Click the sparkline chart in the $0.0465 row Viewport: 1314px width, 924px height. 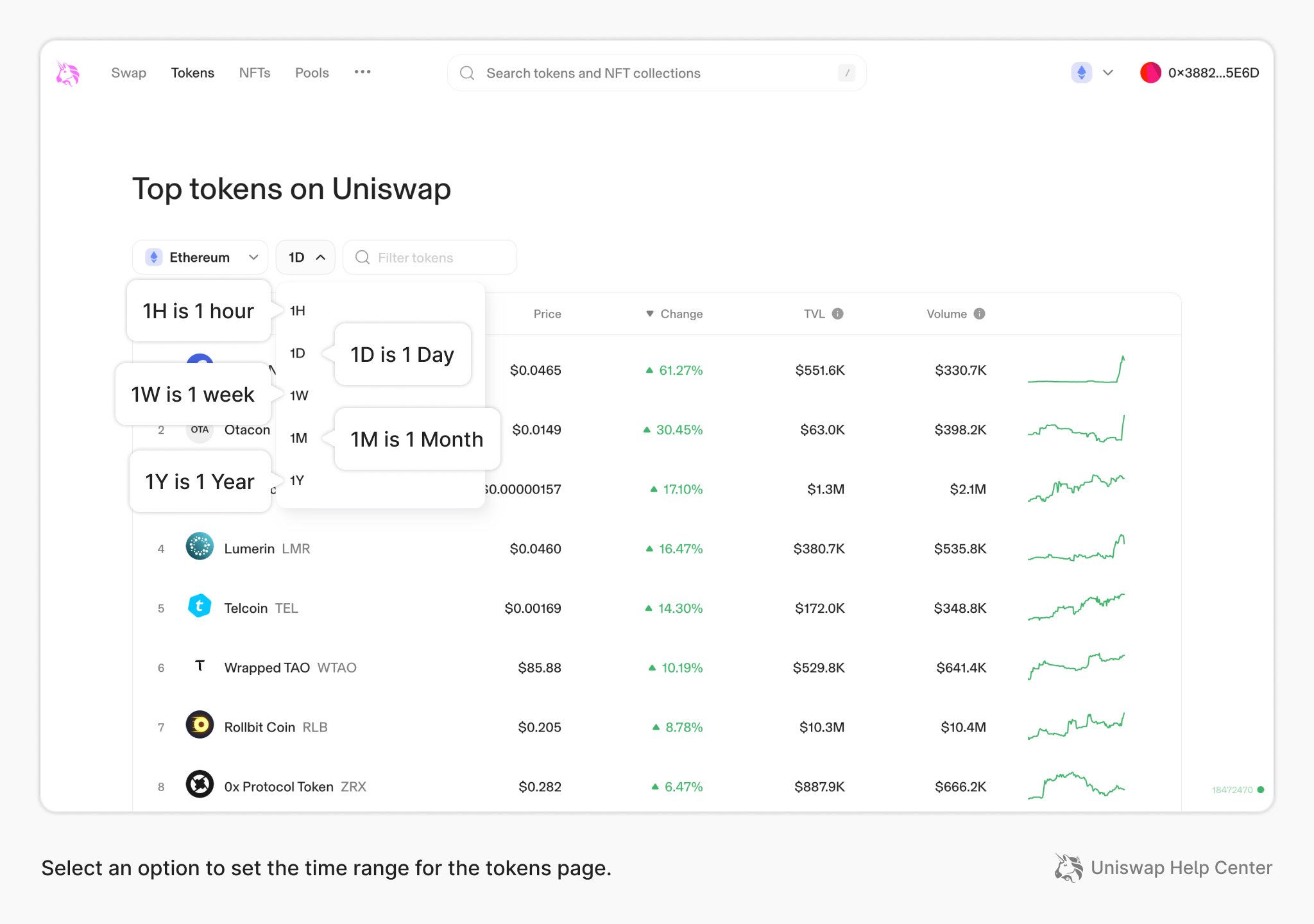[1076, 369]
